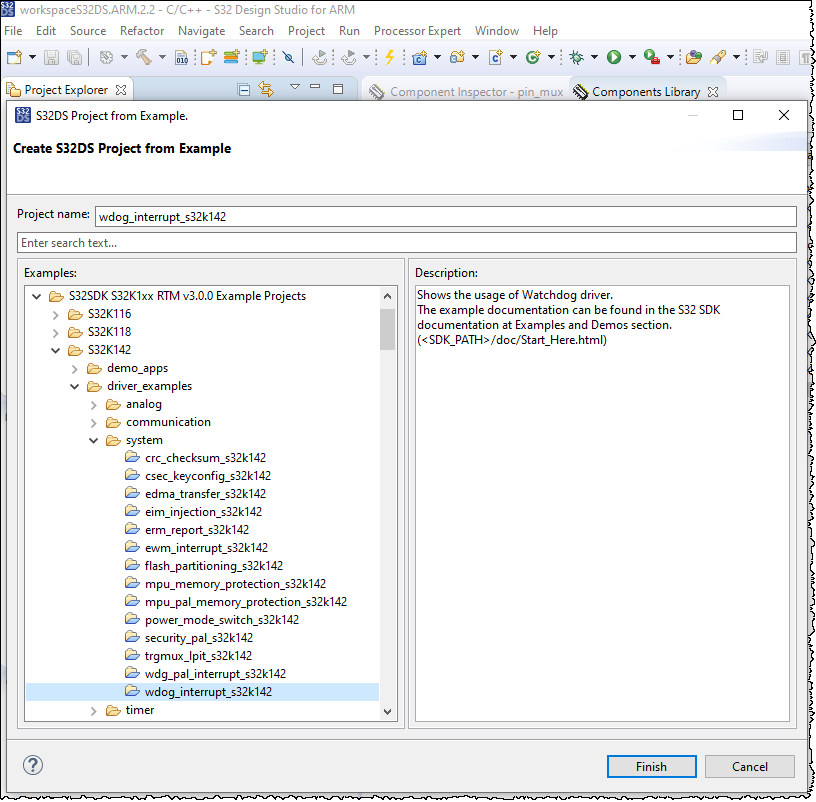Switch to Component Inspector - pin_mux tab

click(466, 92)
